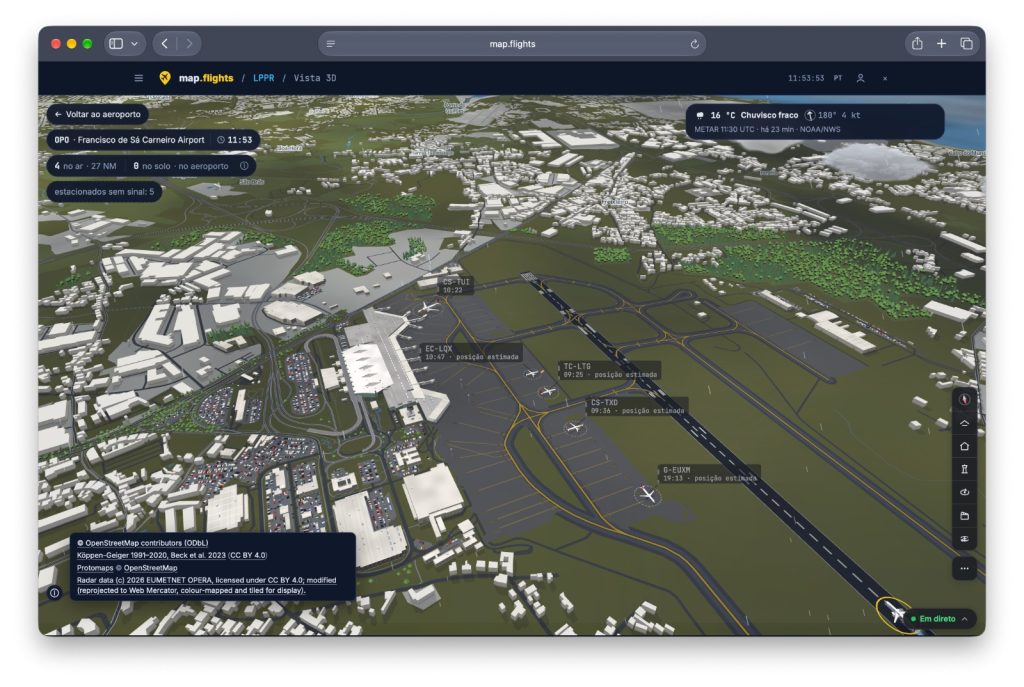Toggle the eye visibility icon in the map toolbar
The image size is (1024, 687).
point(964,539)
